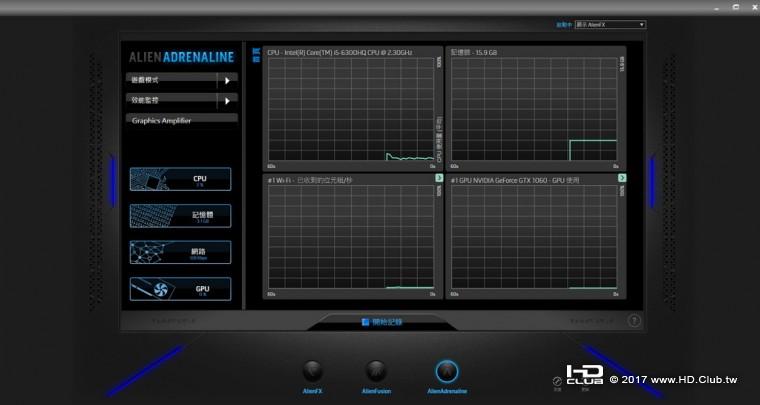The height and width of the screenshot is (405, 760).
Task: Select the CPU usage graph panel
Action: [x=353, y=109]
